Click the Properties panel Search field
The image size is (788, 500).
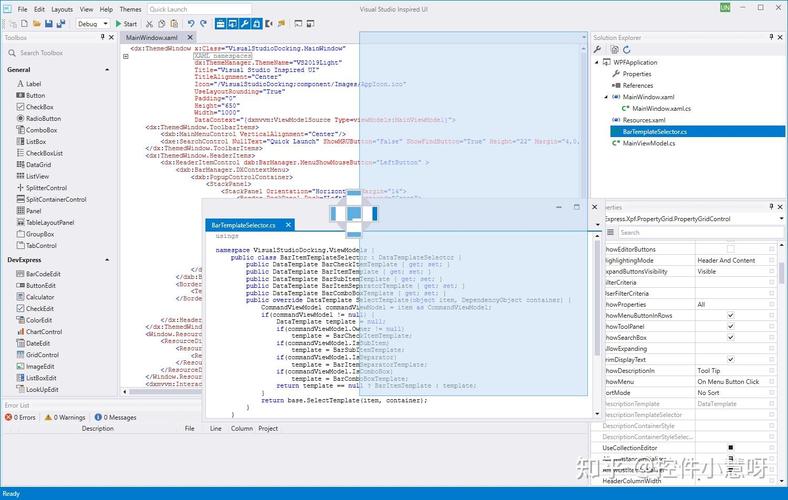[x=701, y=232]
